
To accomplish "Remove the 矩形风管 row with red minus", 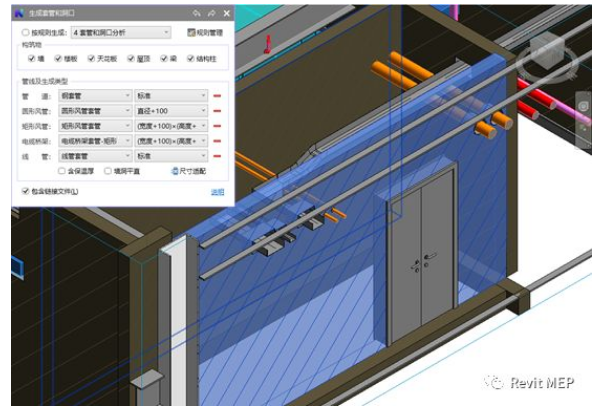I will click(x=217, y=126).
